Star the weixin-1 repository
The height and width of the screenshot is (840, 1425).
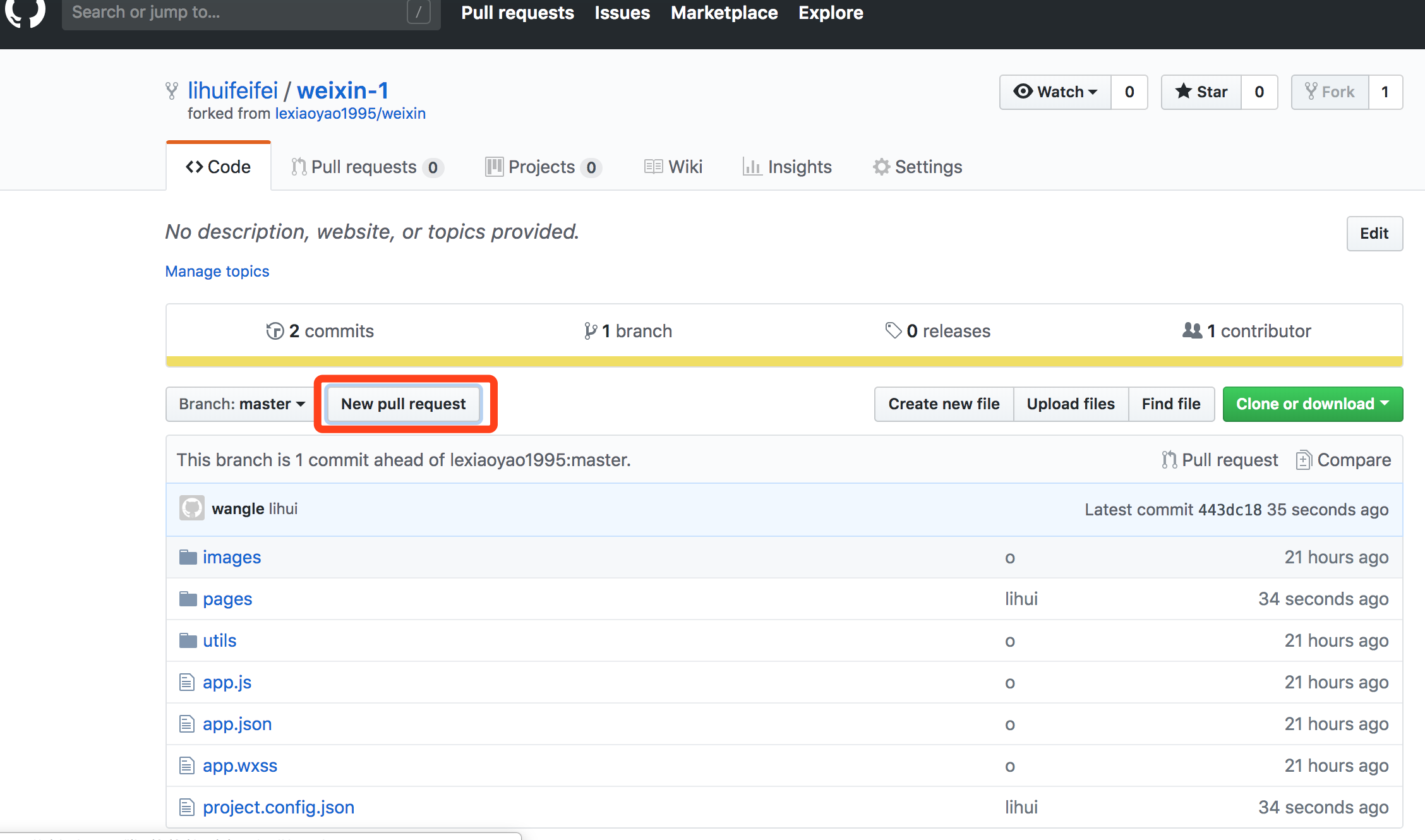[1201, 92]
